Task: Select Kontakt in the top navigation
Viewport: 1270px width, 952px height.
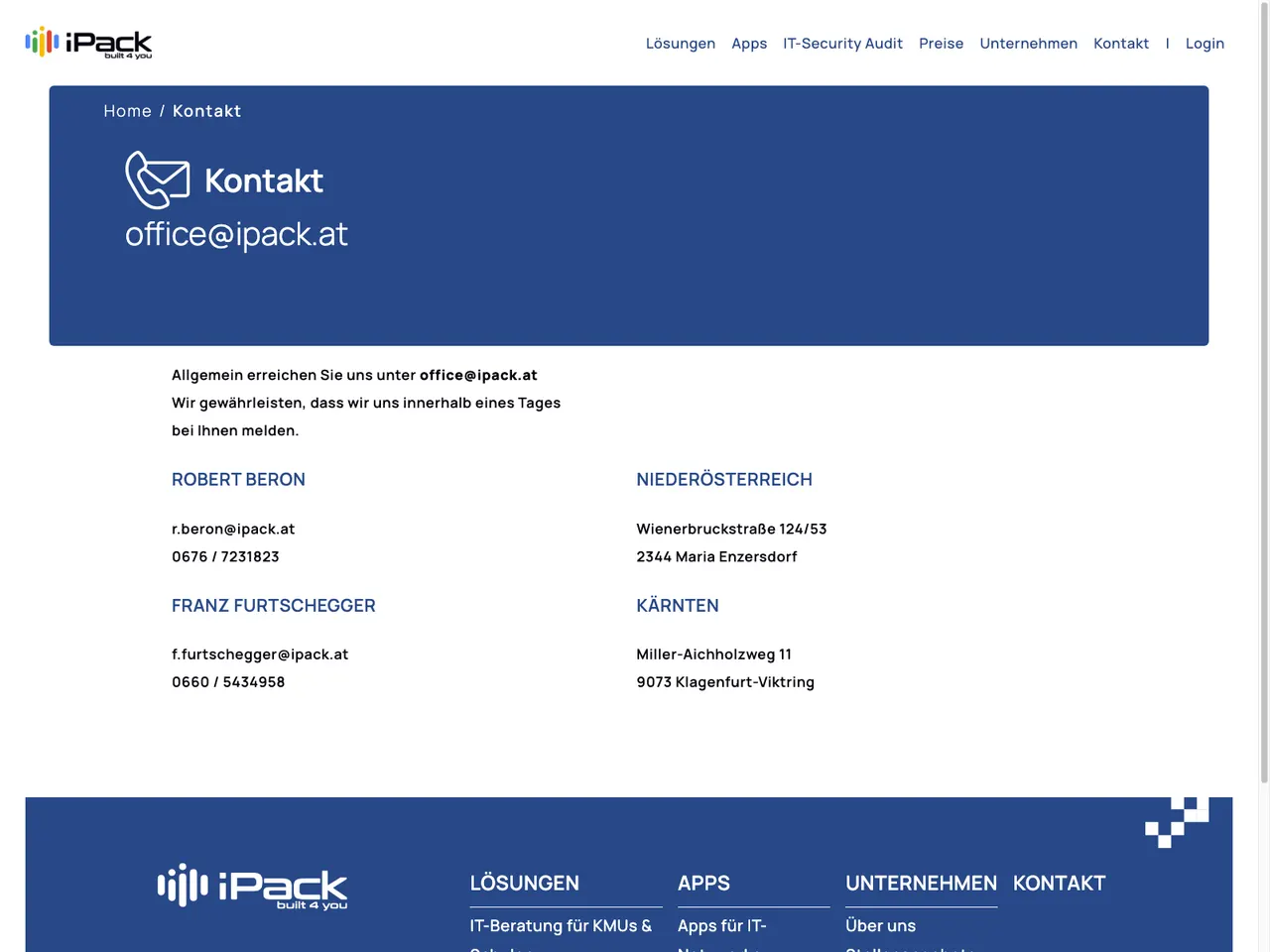Action: [1121, 44]
